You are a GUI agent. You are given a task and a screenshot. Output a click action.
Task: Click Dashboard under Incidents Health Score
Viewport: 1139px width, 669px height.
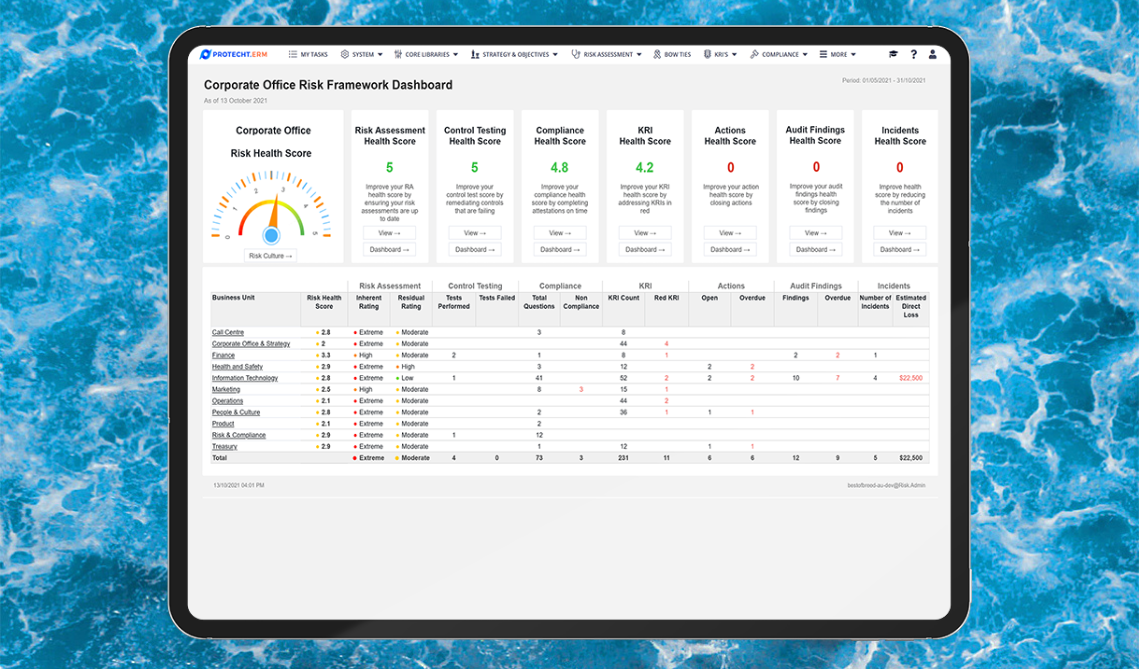[x=899, y=250]
